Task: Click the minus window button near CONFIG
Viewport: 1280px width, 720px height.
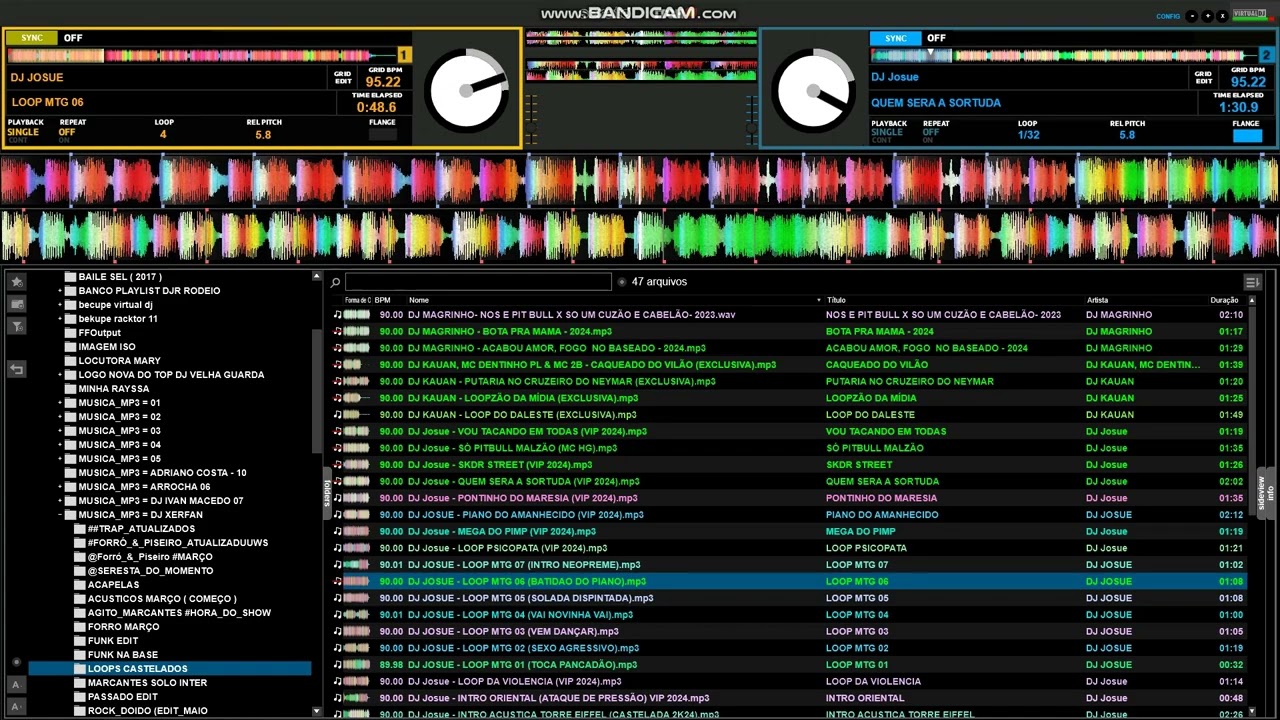Action: [x=1194, y=16]
